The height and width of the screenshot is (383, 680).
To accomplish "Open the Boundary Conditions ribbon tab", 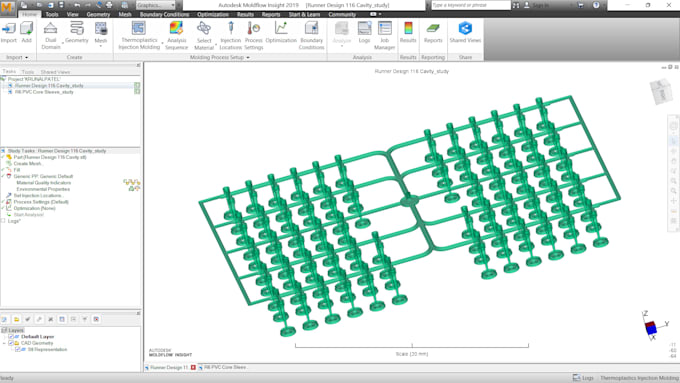I will 164,14.
